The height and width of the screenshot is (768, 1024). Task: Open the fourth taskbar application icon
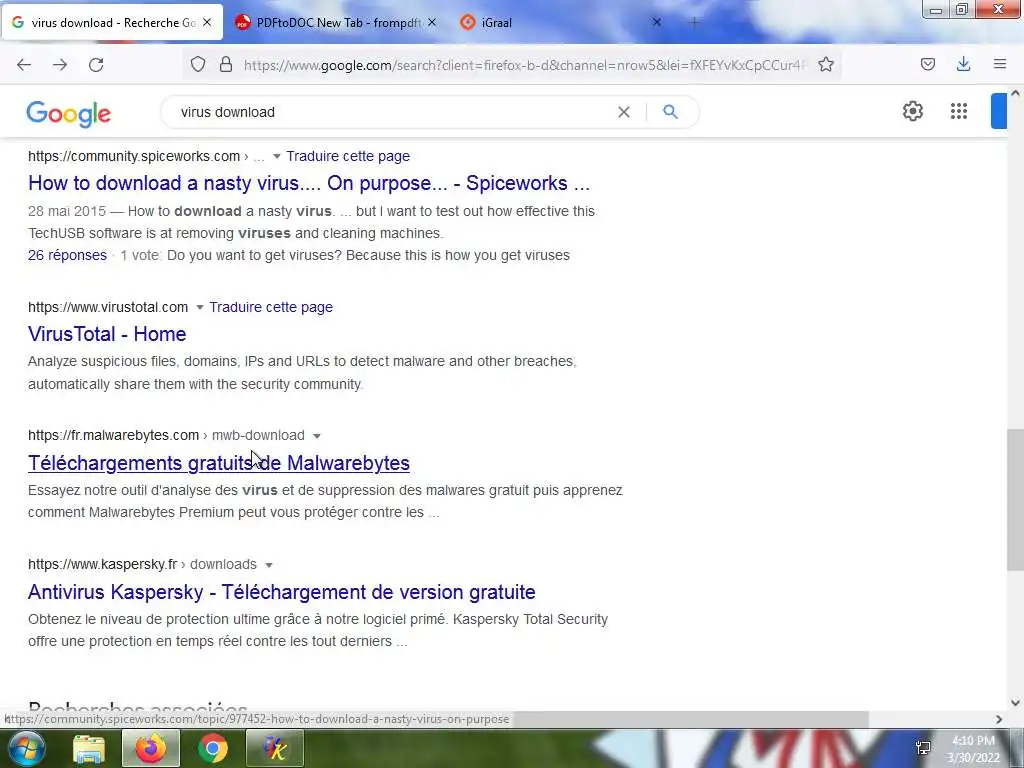coord(275,749)
